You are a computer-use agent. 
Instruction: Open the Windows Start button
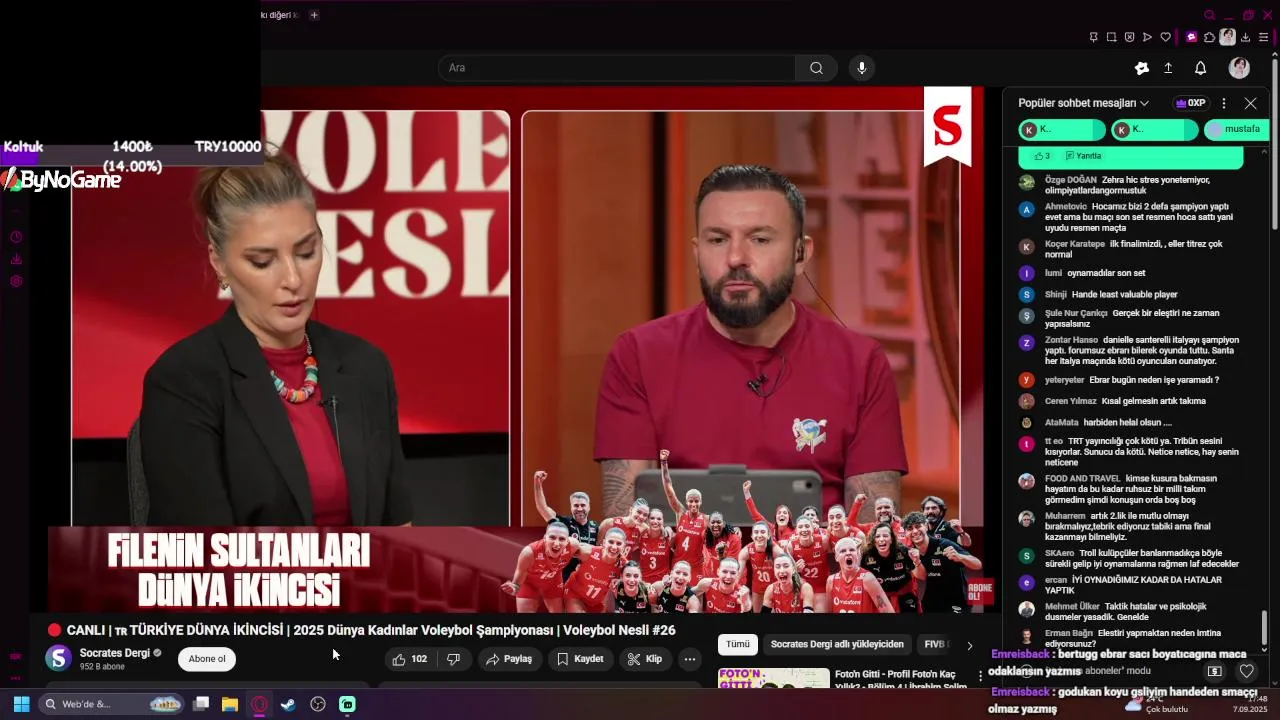pos(20,704)
